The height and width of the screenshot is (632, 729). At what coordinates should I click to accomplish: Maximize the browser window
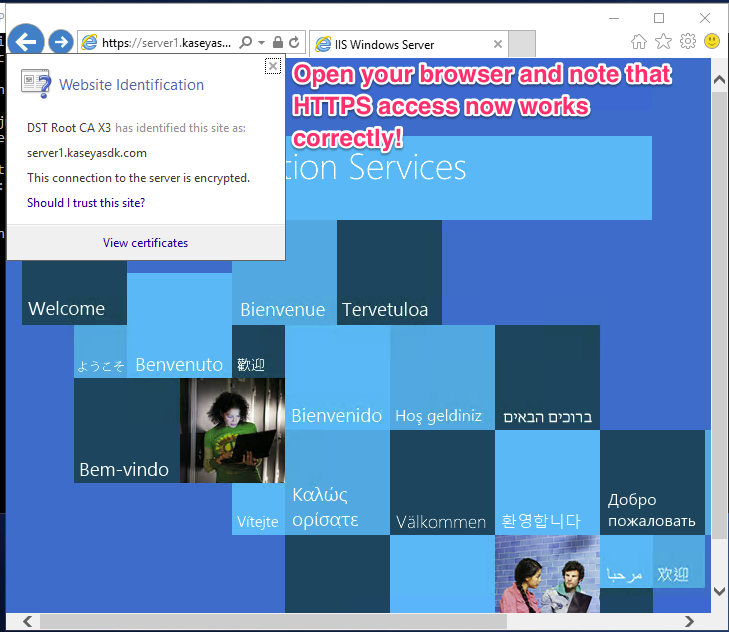pyautogui.click(x=659, y=18)
